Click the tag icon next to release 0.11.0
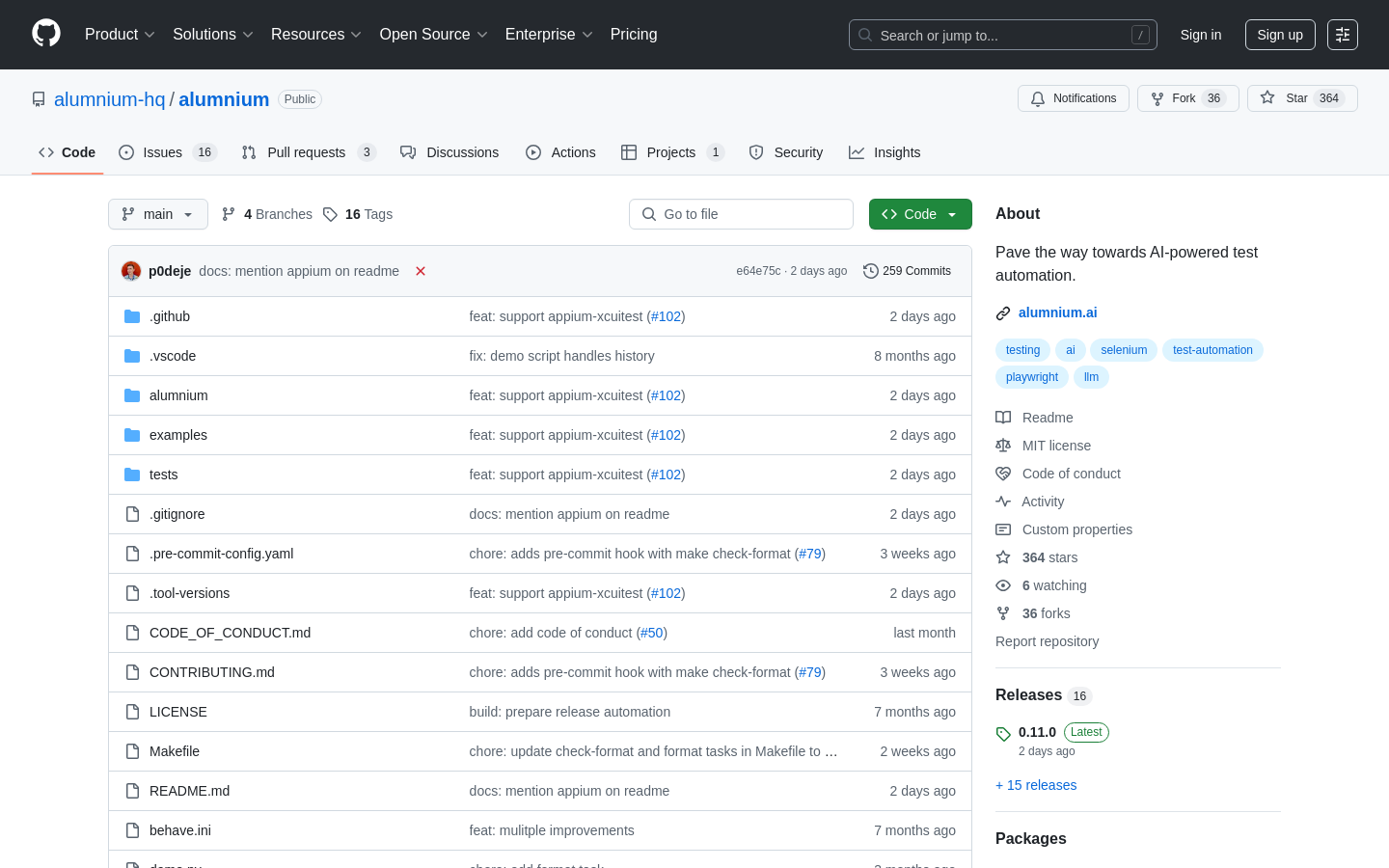Image resolution: width=1389 pixels, height=868 pixels. pos(1003,734)
